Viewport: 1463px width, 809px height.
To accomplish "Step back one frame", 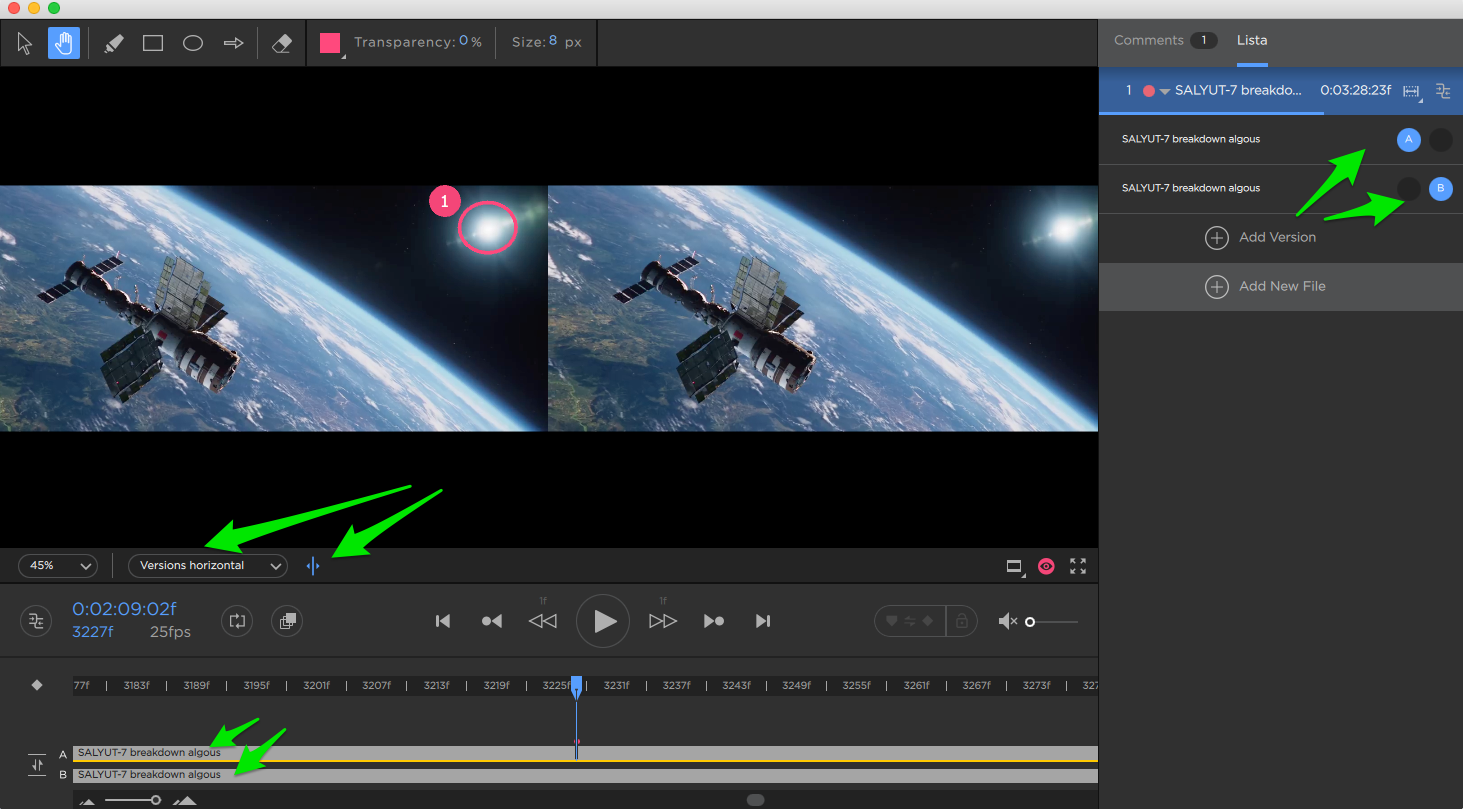I will 543,621.
